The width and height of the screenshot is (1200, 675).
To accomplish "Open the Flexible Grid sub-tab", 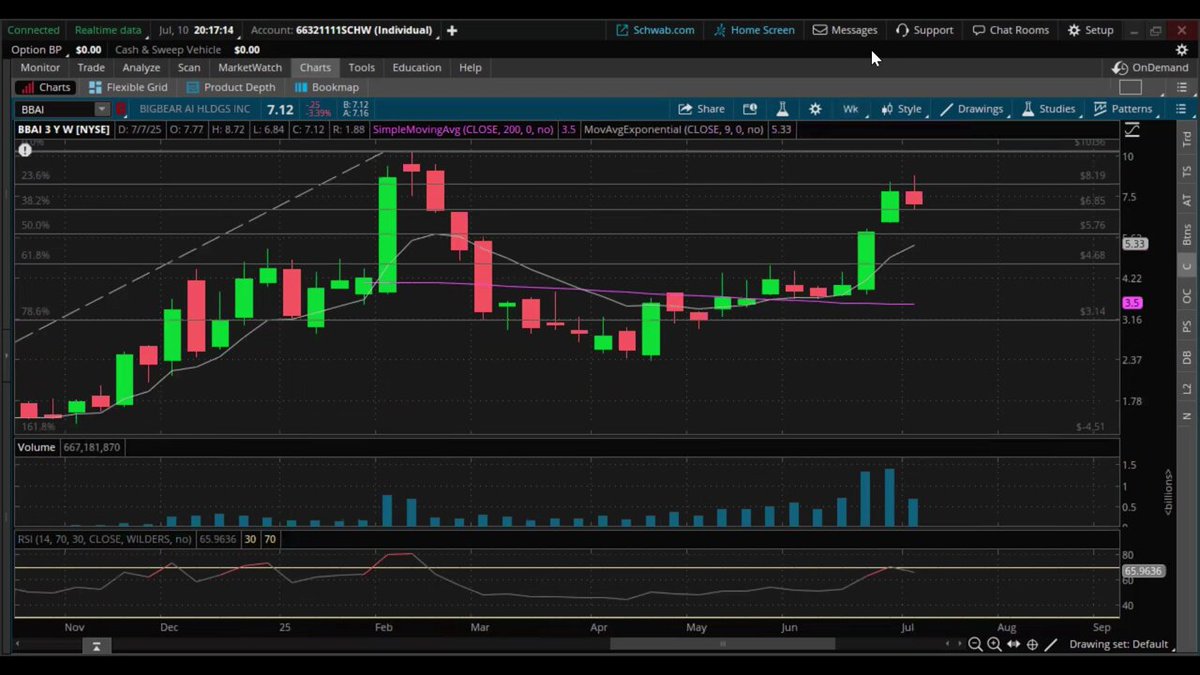I will 128,88.
